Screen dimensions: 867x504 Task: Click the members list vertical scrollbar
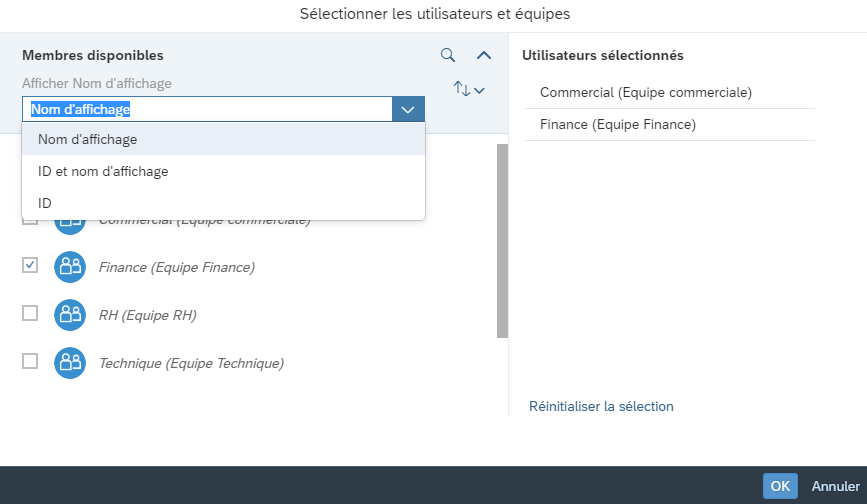click(x=502, y=241)
